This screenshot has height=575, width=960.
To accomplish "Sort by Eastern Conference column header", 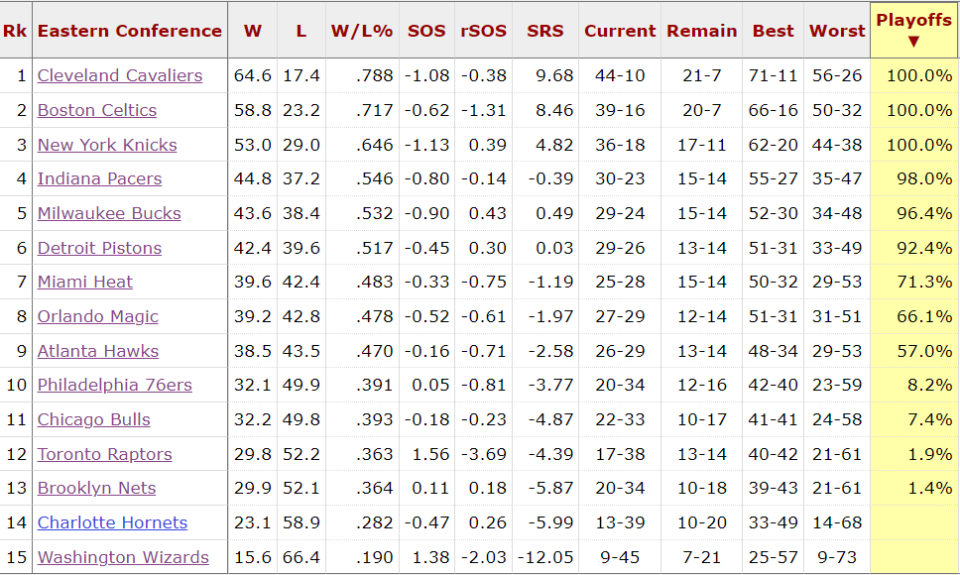I will pos(129,31).
